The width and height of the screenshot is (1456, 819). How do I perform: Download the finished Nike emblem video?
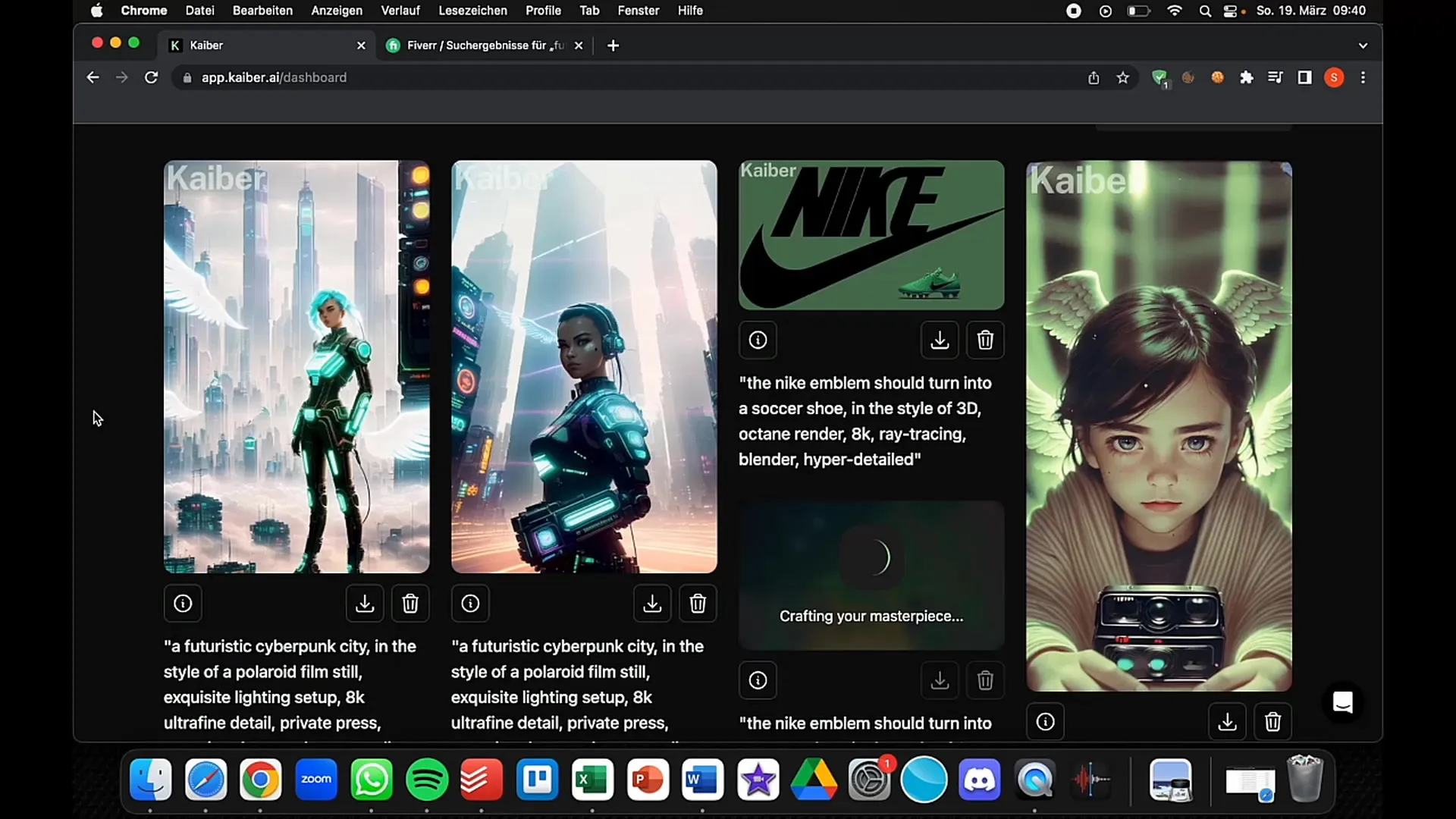pyautogui.click(x=940, y=340)
